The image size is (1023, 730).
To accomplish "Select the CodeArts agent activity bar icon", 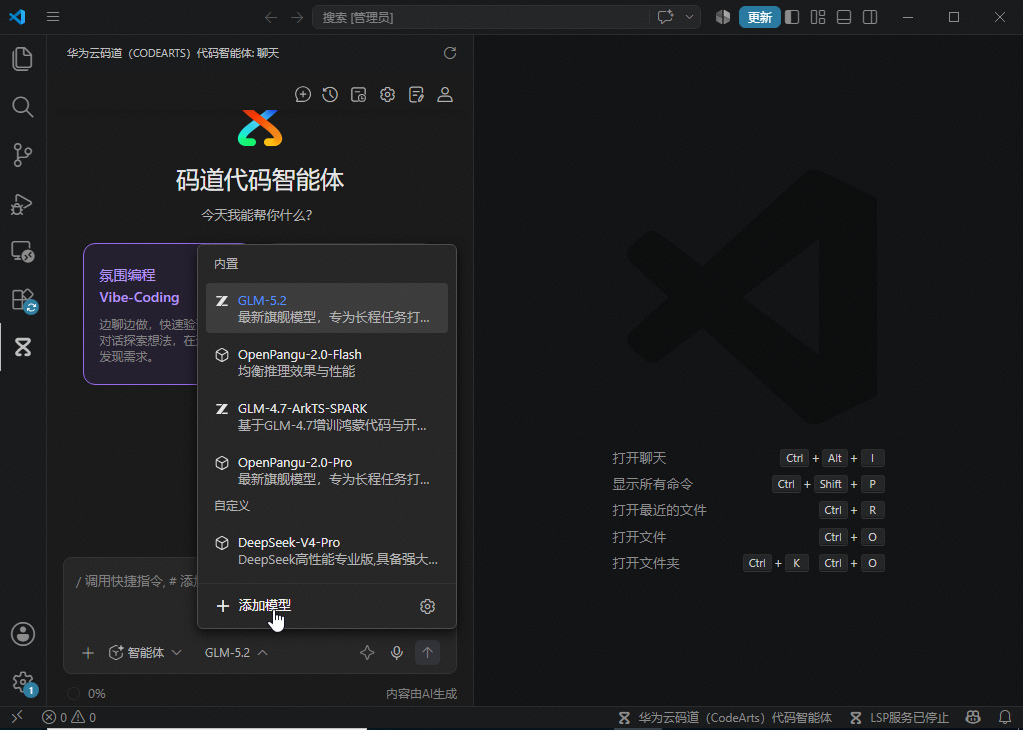I will coord(23,347).
